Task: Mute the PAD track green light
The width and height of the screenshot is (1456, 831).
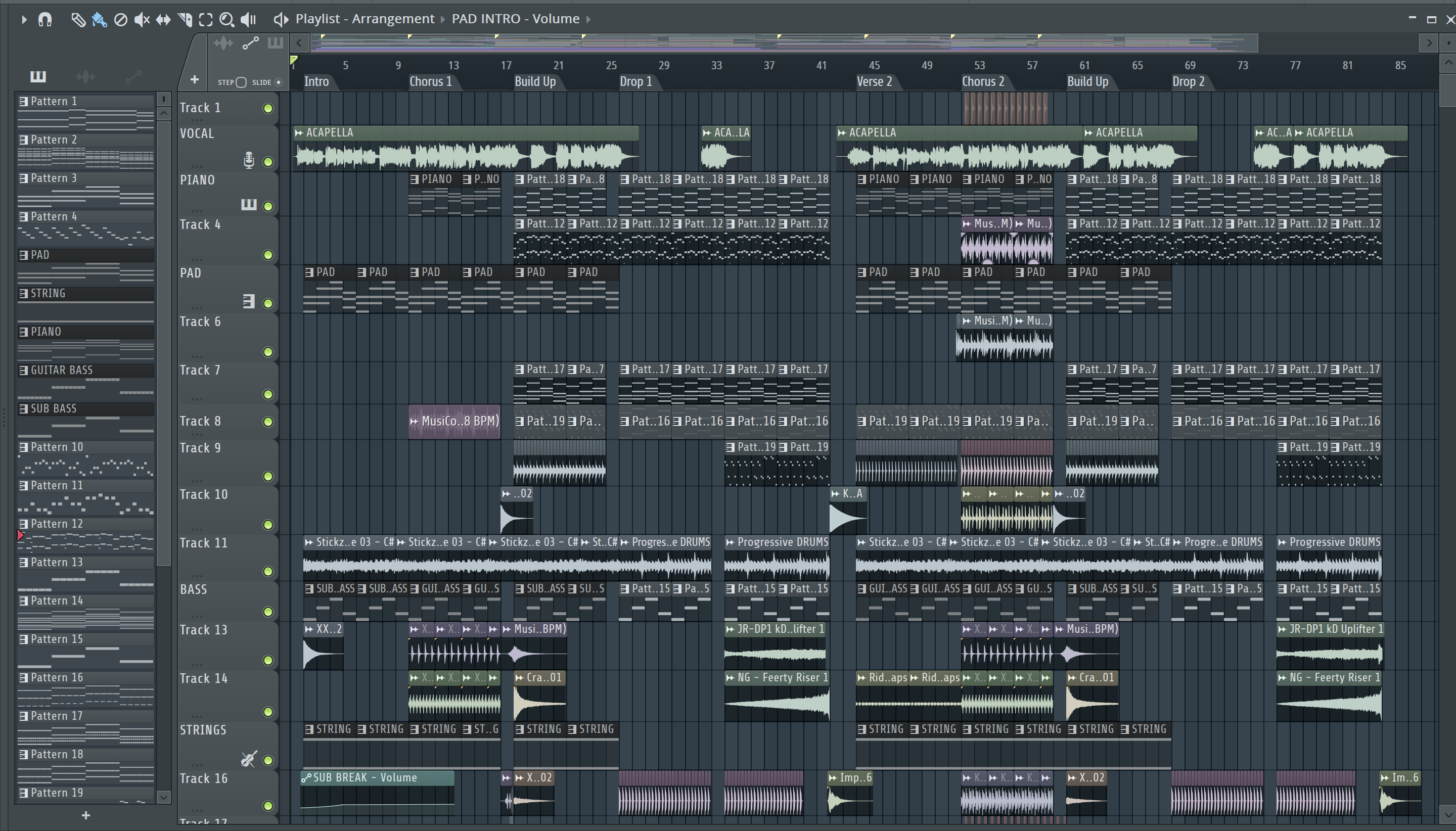Action: (x=267, y=304)
